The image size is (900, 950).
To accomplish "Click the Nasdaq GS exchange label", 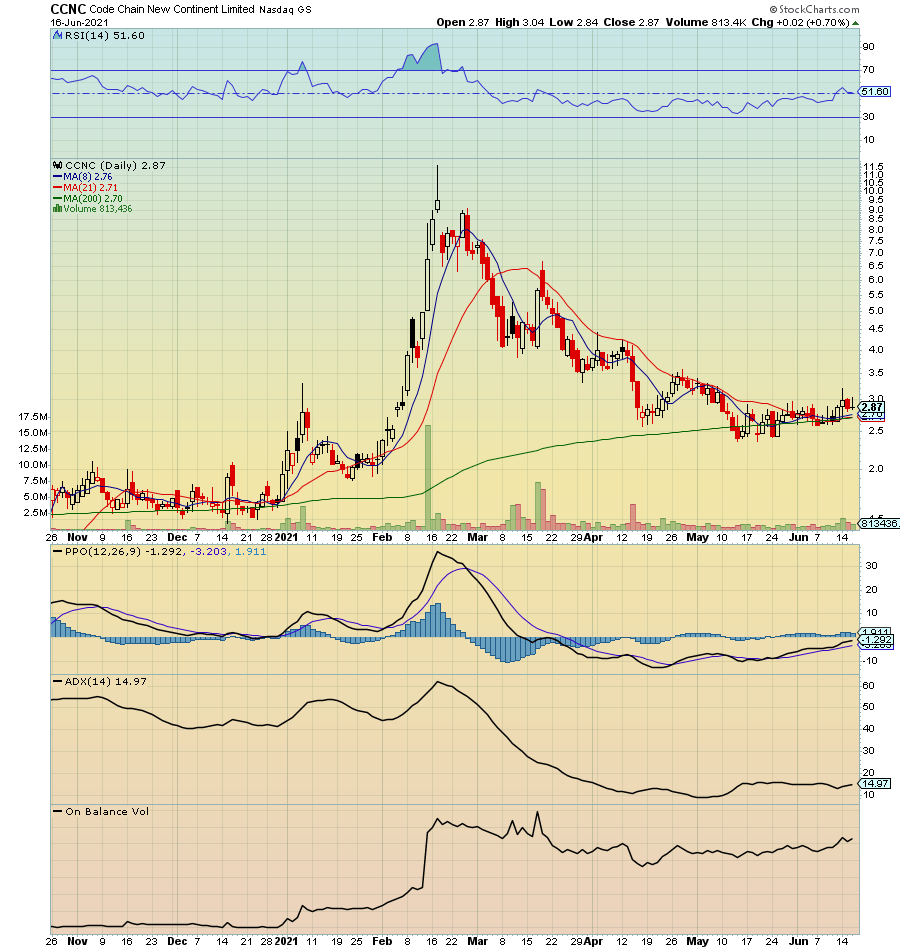I will [285, 10].
